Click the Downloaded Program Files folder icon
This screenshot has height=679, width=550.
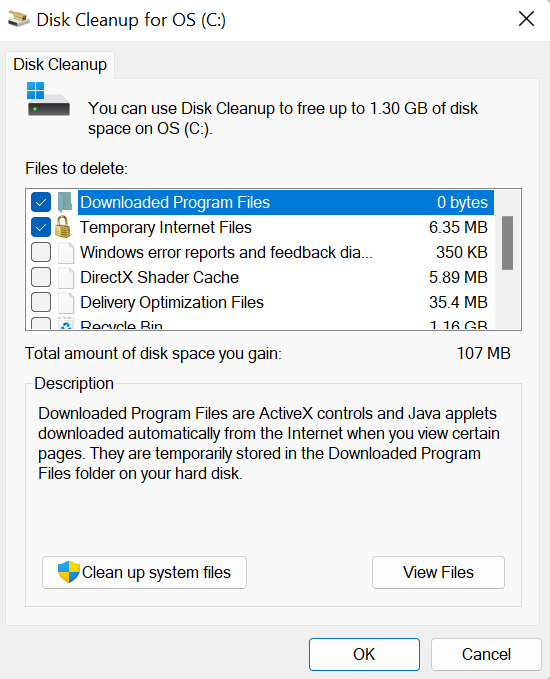tap(64, 202)
